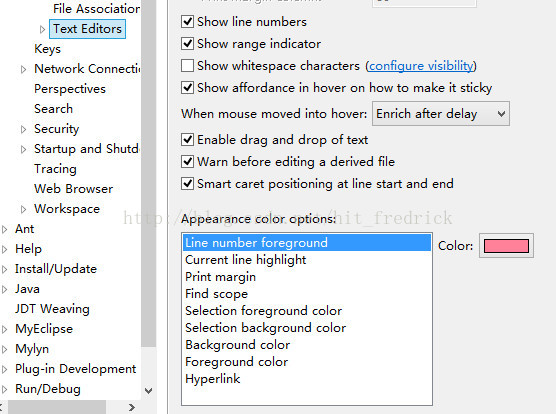Open the configure visibility link

pos(421,66)
